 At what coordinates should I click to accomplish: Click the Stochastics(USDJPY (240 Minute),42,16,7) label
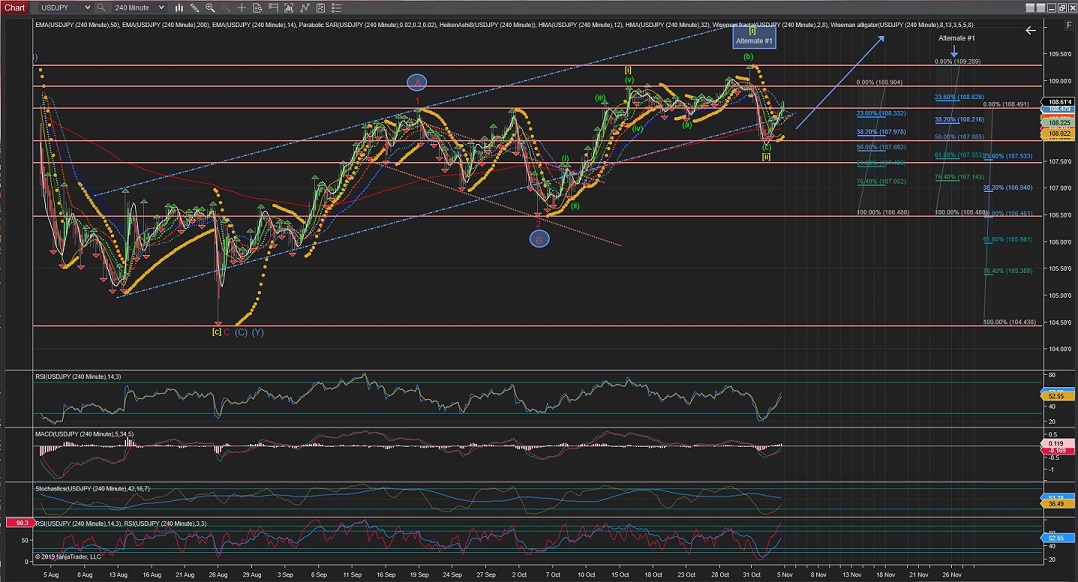coord(92,489)
